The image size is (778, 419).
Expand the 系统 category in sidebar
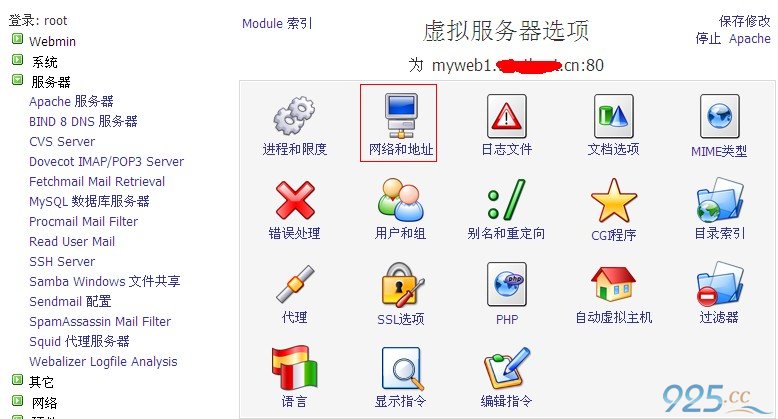17,60
